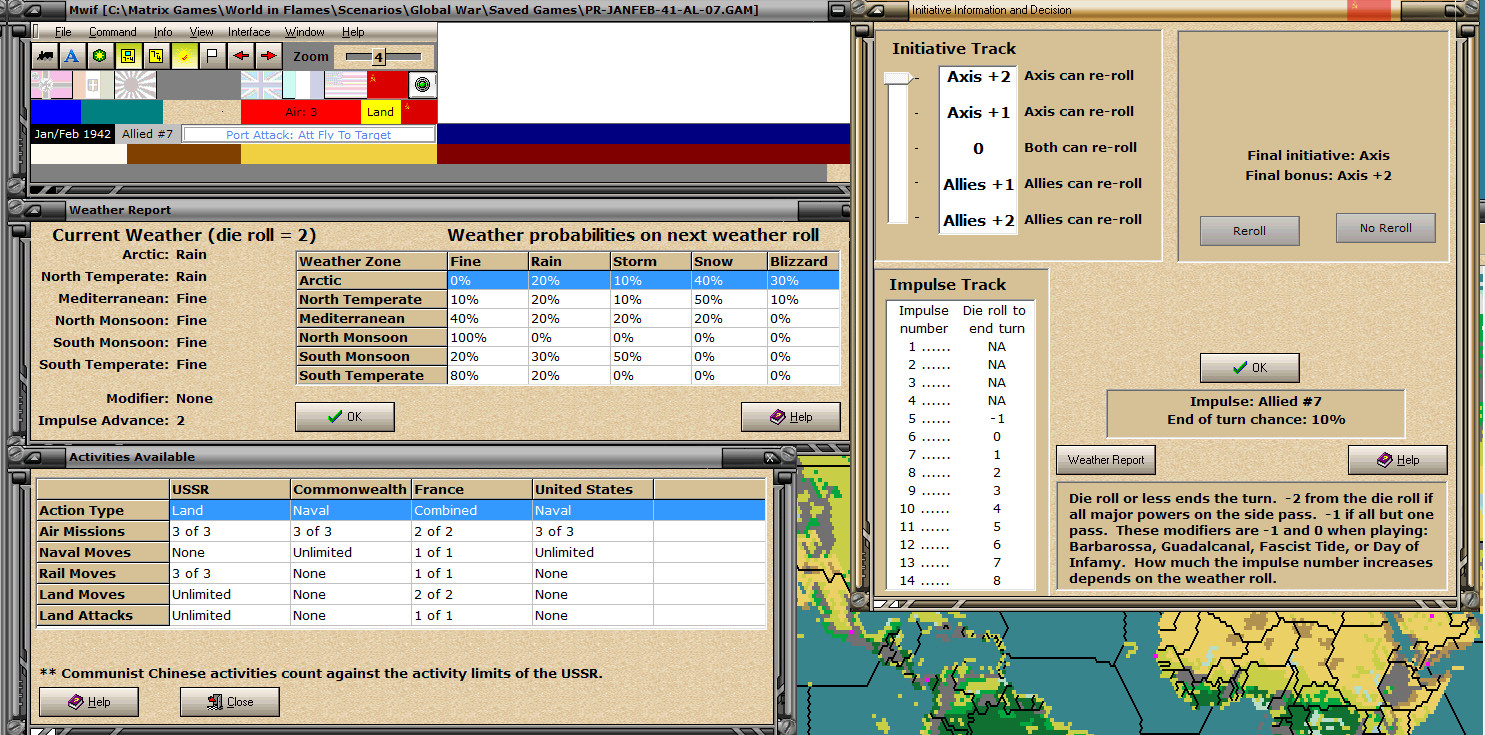
Task: Click the red right arrow icon
Action: pyautogui.click(x=268, y=55)
